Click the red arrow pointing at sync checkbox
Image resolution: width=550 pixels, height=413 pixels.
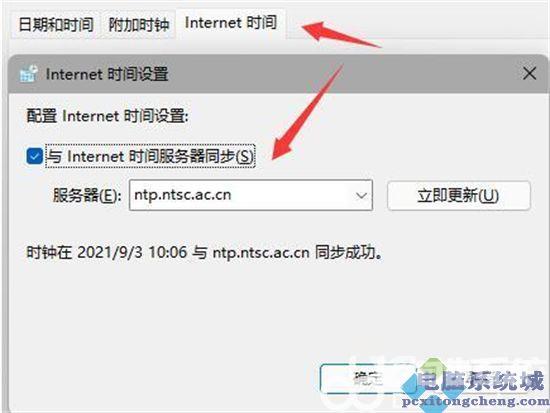(308, 112)
